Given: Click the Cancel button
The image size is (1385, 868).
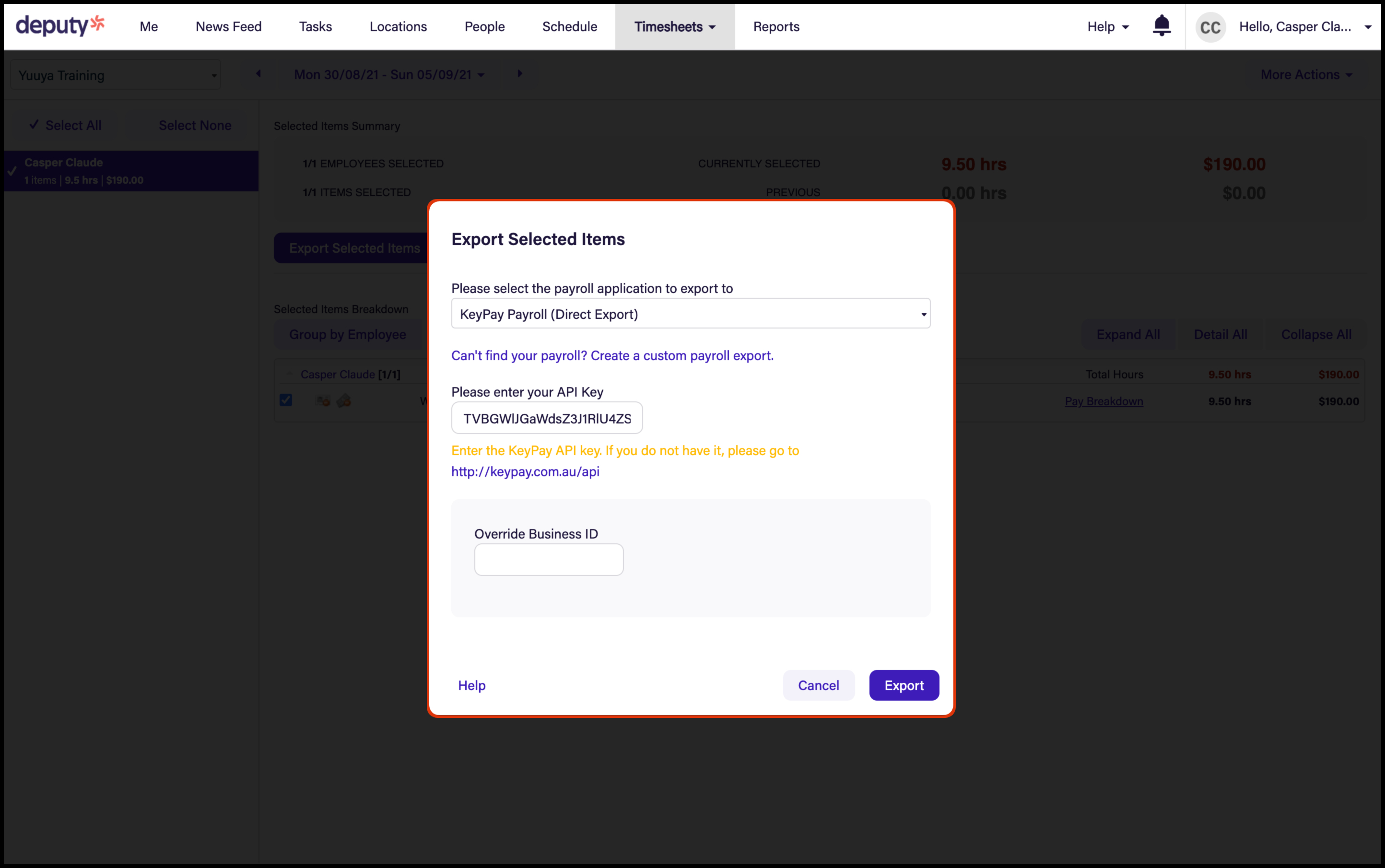Looking at the screenshot, I should click(x=818, y=685).
